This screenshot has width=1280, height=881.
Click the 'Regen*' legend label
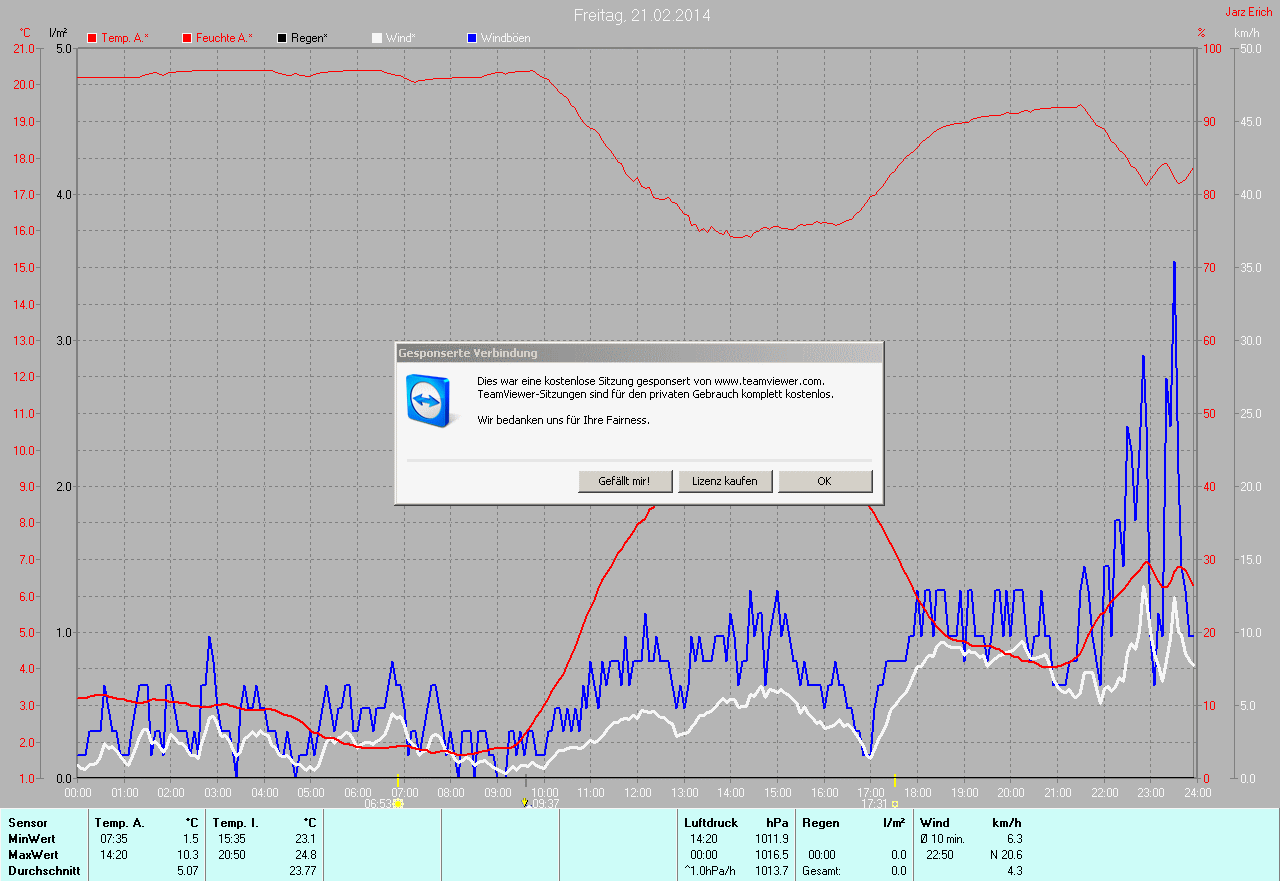(309, 38)
